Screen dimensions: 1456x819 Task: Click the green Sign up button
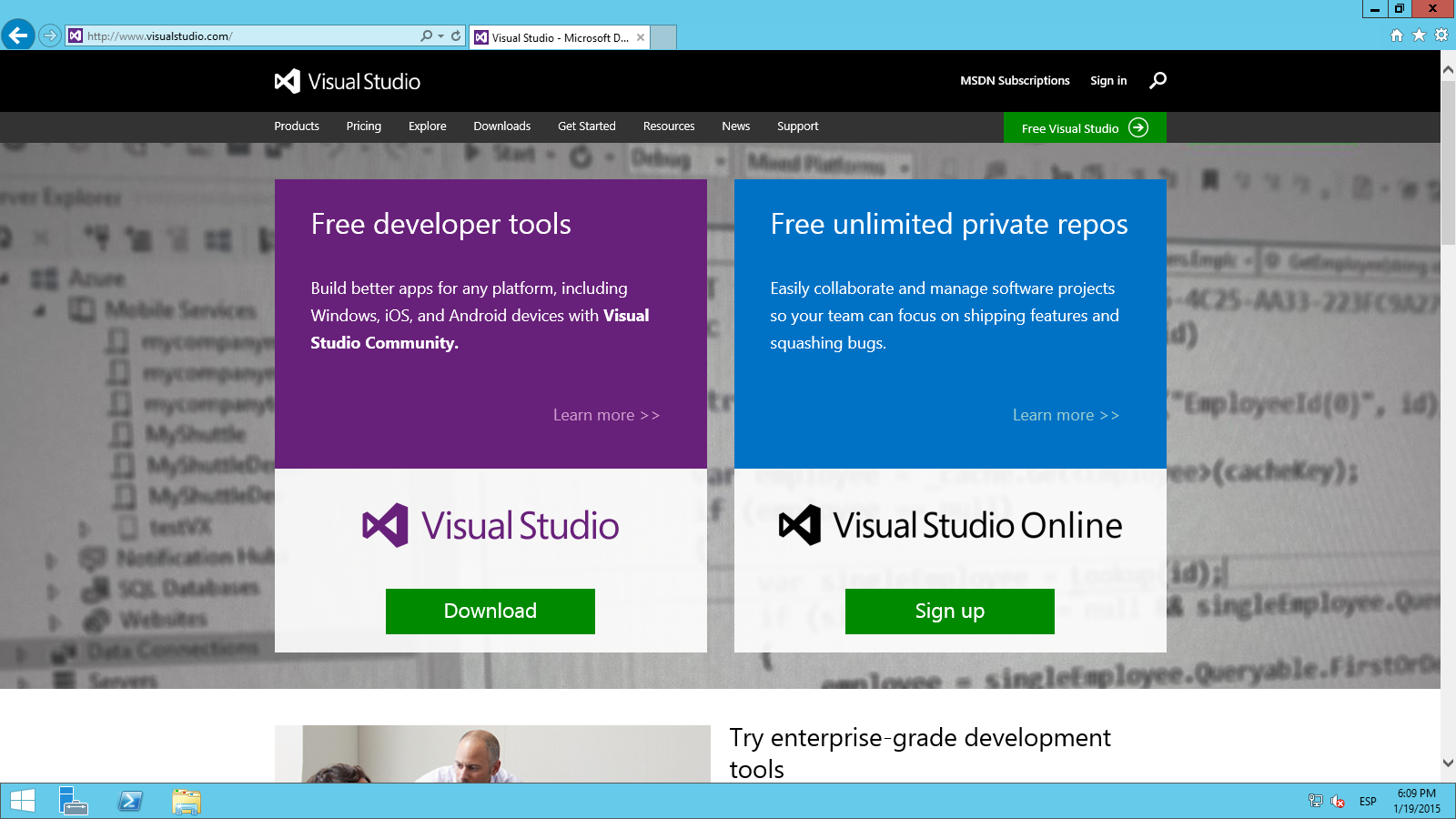(950, 612)
